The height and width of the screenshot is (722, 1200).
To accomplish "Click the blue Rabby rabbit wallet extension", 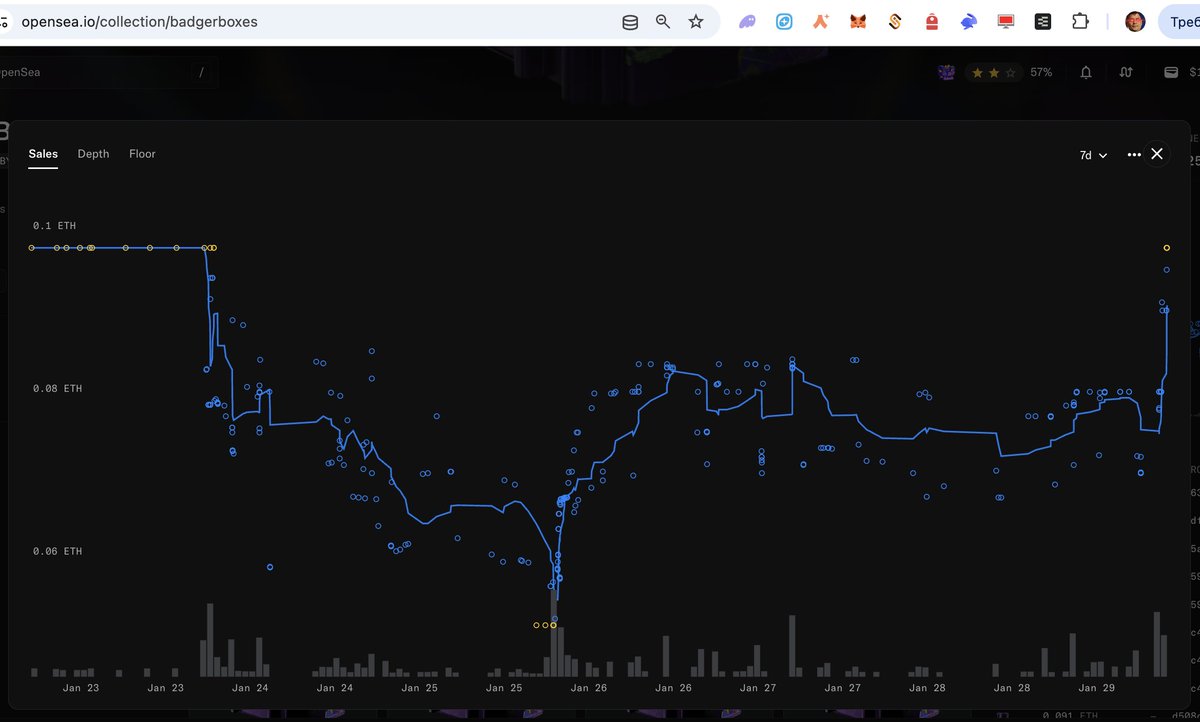I will click(969, 21).
